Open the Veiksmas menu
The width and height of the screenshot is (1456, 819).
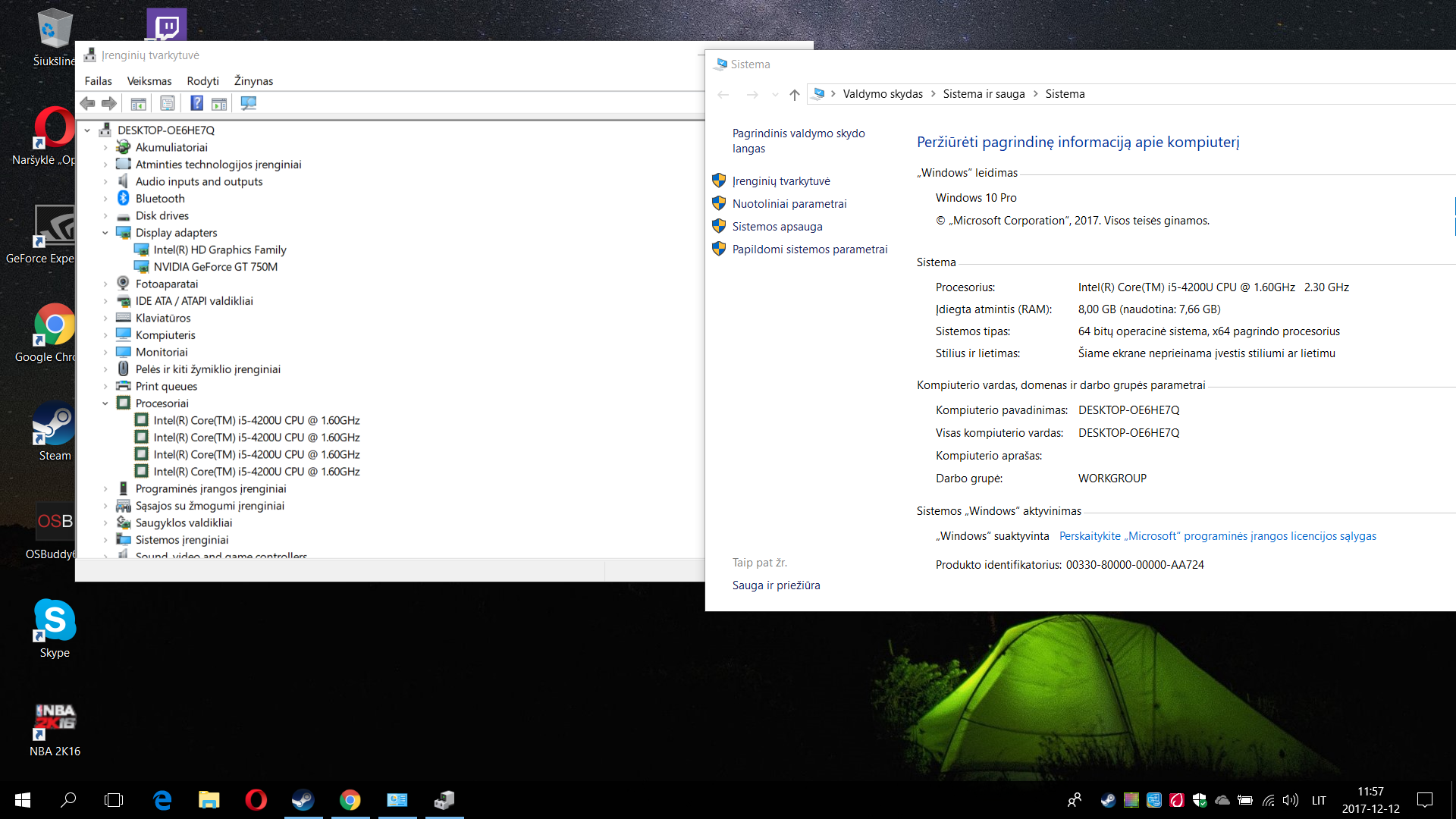click(149, 81)
